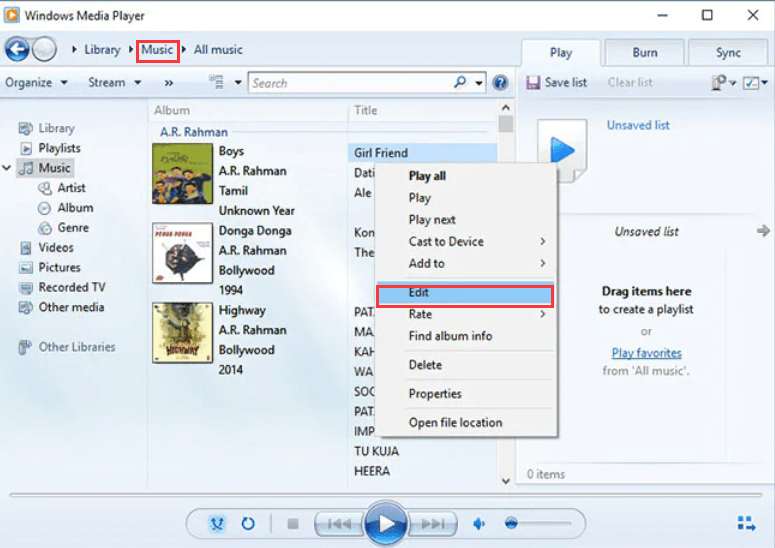
Task: Show more toolbar commands chevron
Action: pos(169,83)
